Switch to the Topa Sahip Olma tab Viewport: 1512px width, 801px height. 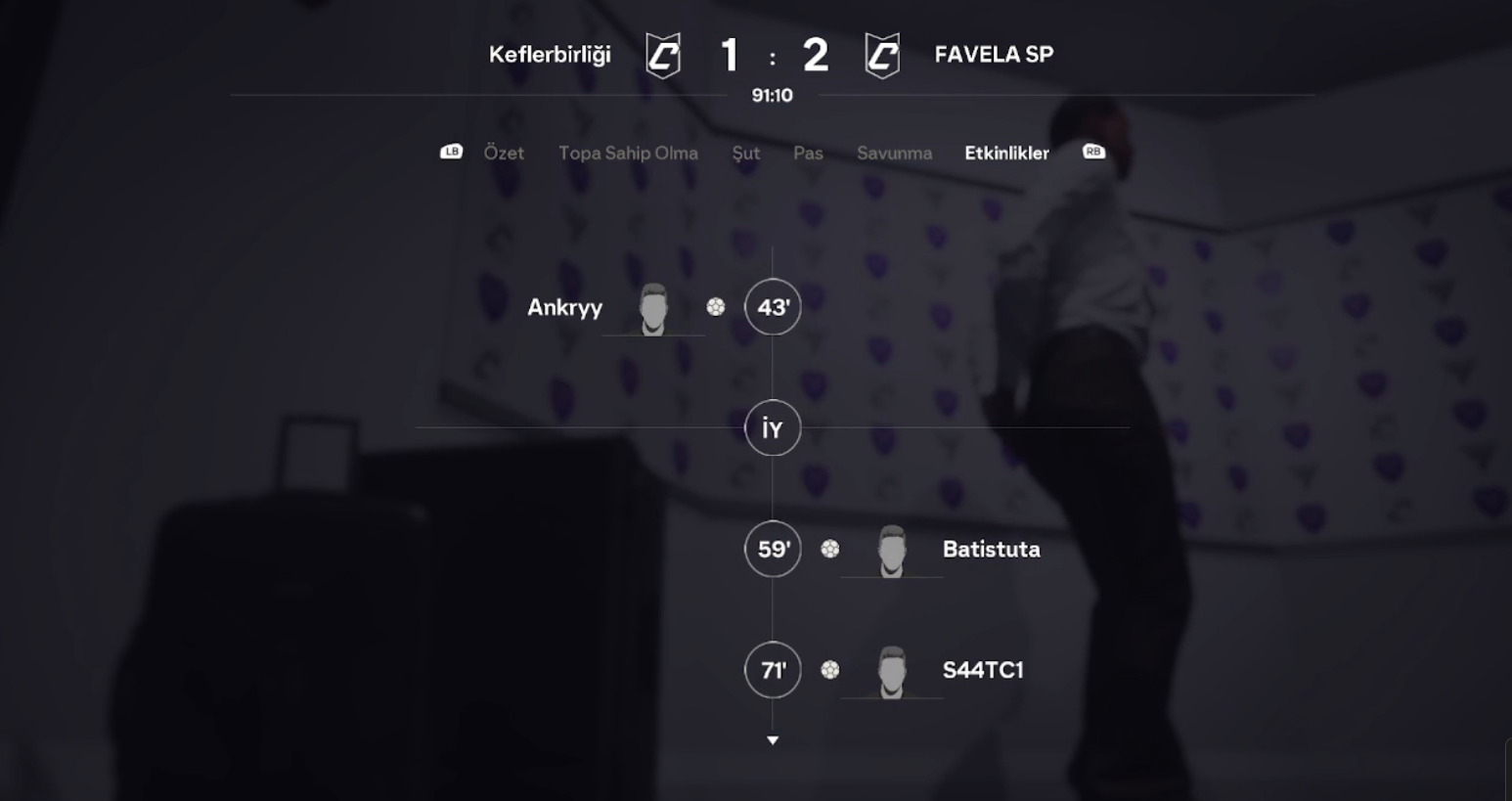[x=628, y=153]
